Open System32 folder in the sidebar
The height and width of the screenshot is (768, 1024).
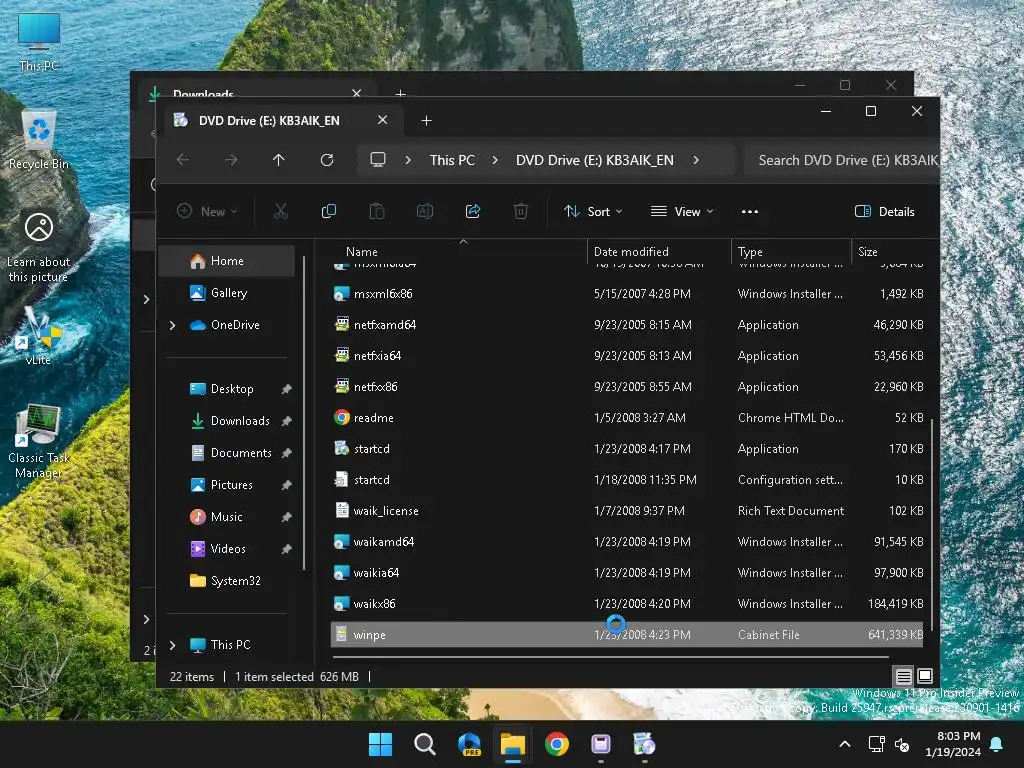235,581
